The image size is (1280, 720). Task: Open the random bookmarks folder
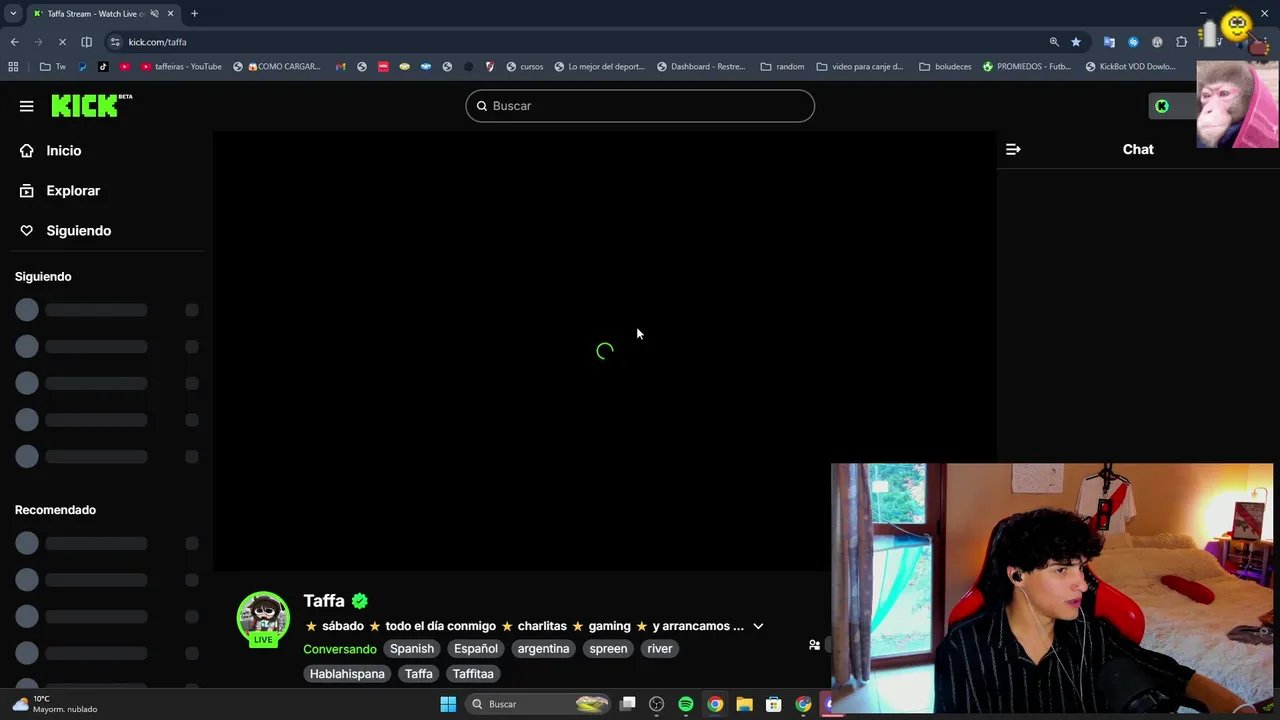coord(782,67)
